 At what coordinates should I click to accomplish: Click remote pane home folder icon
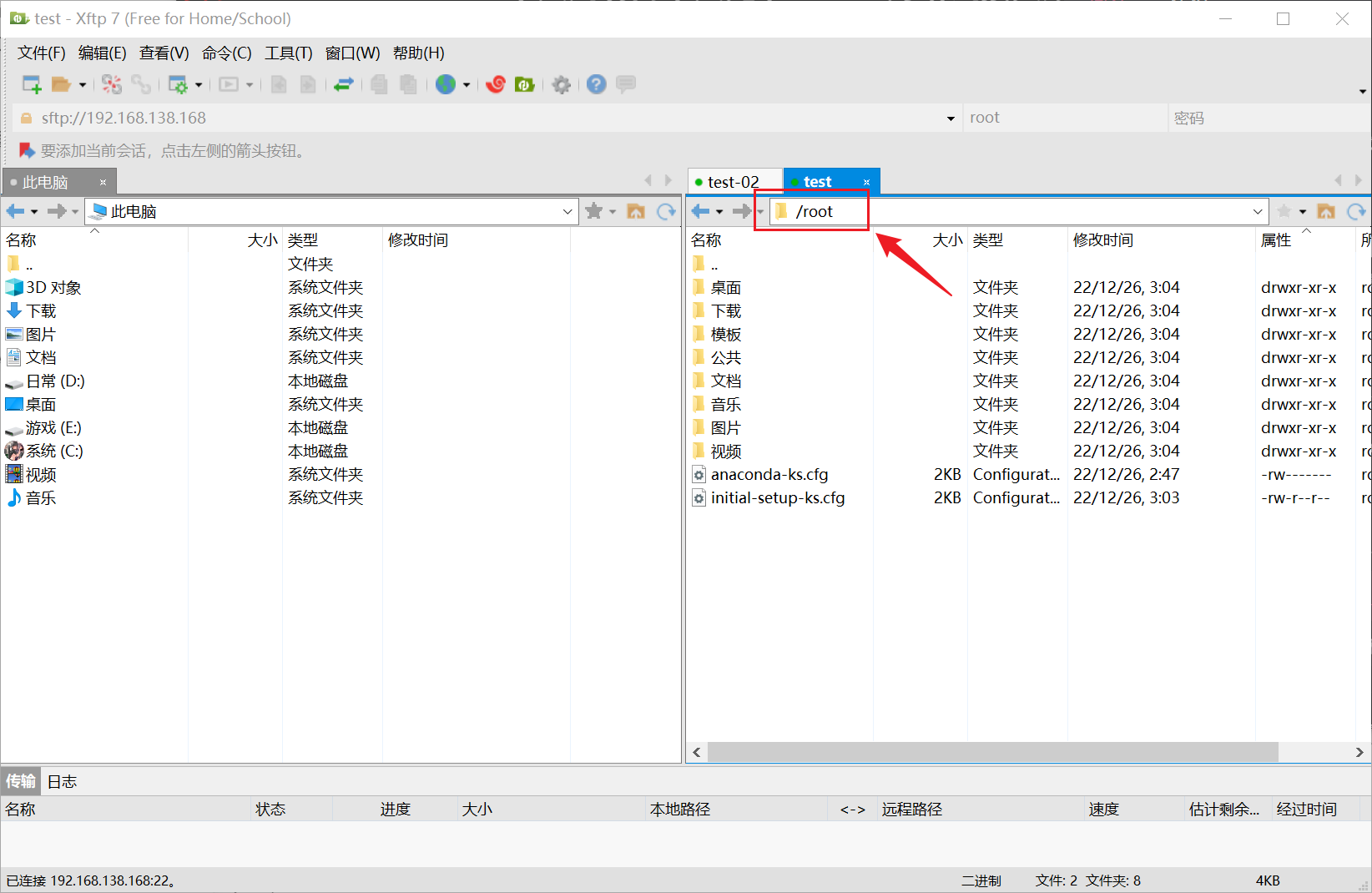click(1326, 211)
